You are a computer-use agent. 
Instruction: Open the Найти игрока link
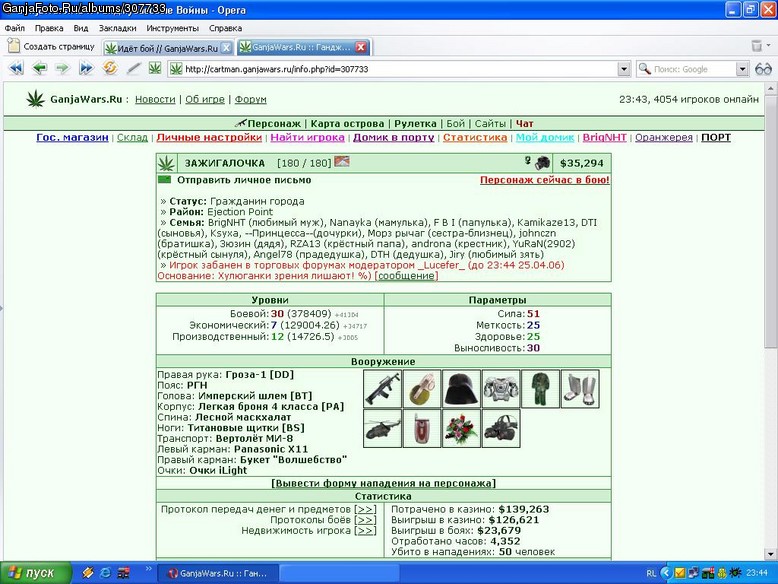pos(308,137)
